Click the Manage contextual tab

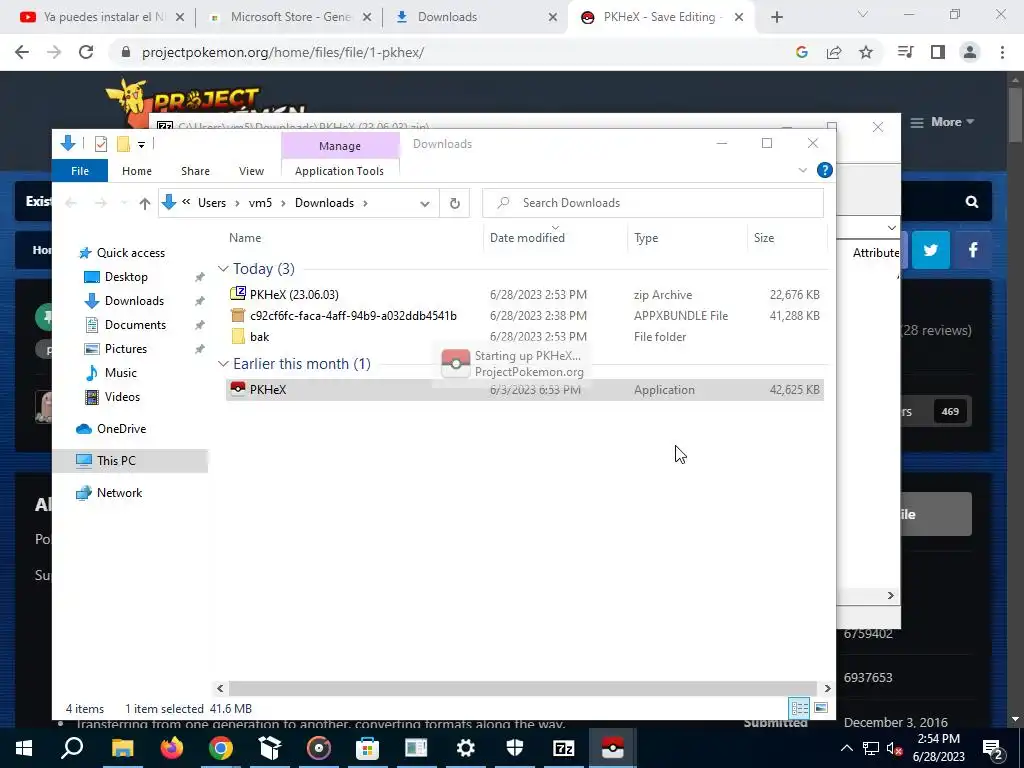click(340, 146)
